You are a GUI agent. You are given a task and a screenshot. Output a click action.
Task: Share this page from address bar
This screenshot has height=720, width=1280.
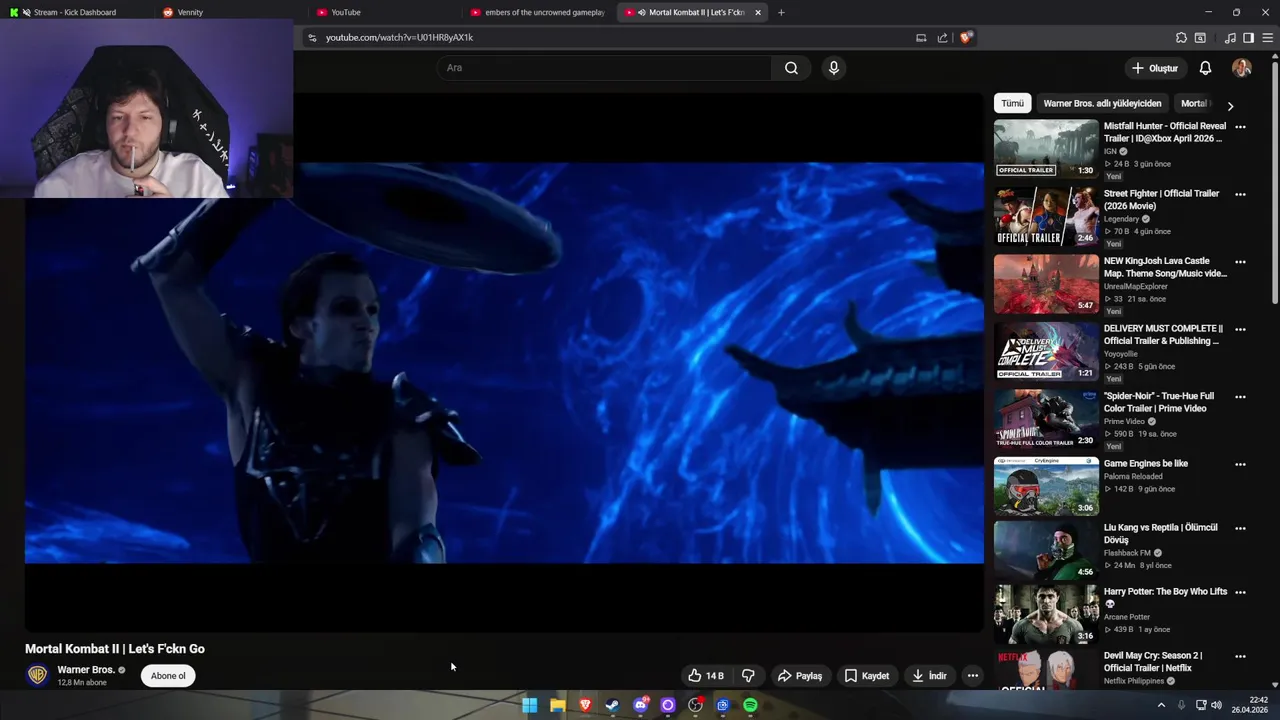(942, 38)
